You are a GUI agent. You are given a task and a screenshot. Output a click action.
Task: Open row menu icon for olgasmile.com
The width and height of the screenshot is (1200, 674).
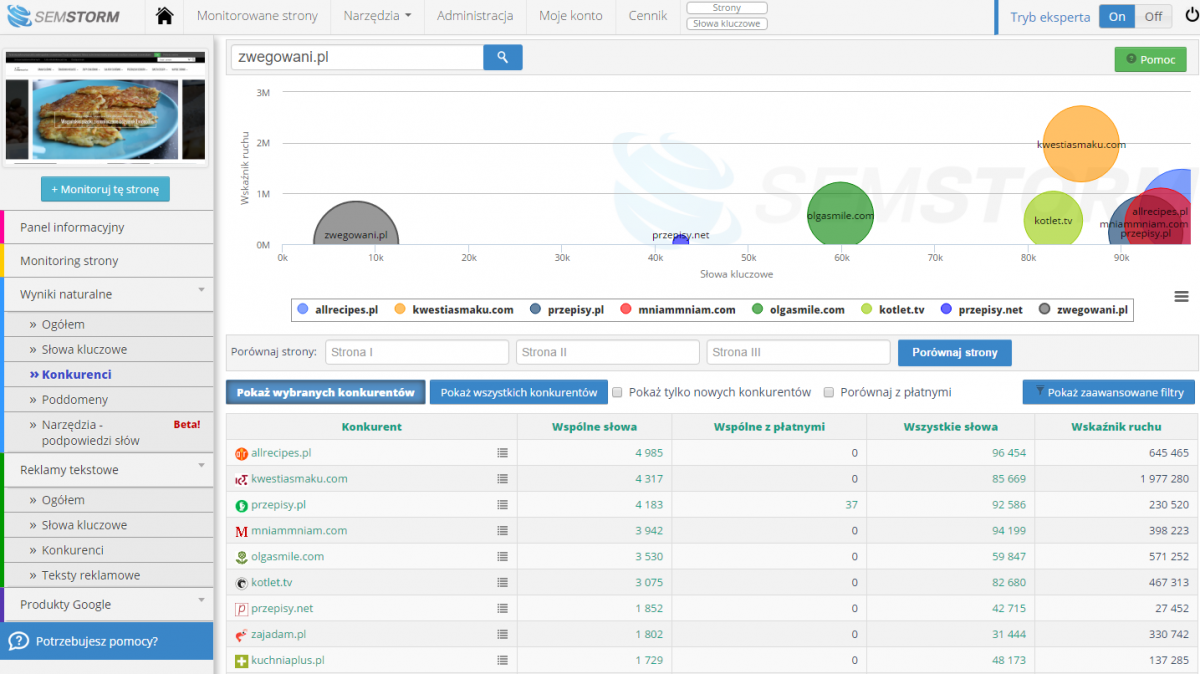503,557
